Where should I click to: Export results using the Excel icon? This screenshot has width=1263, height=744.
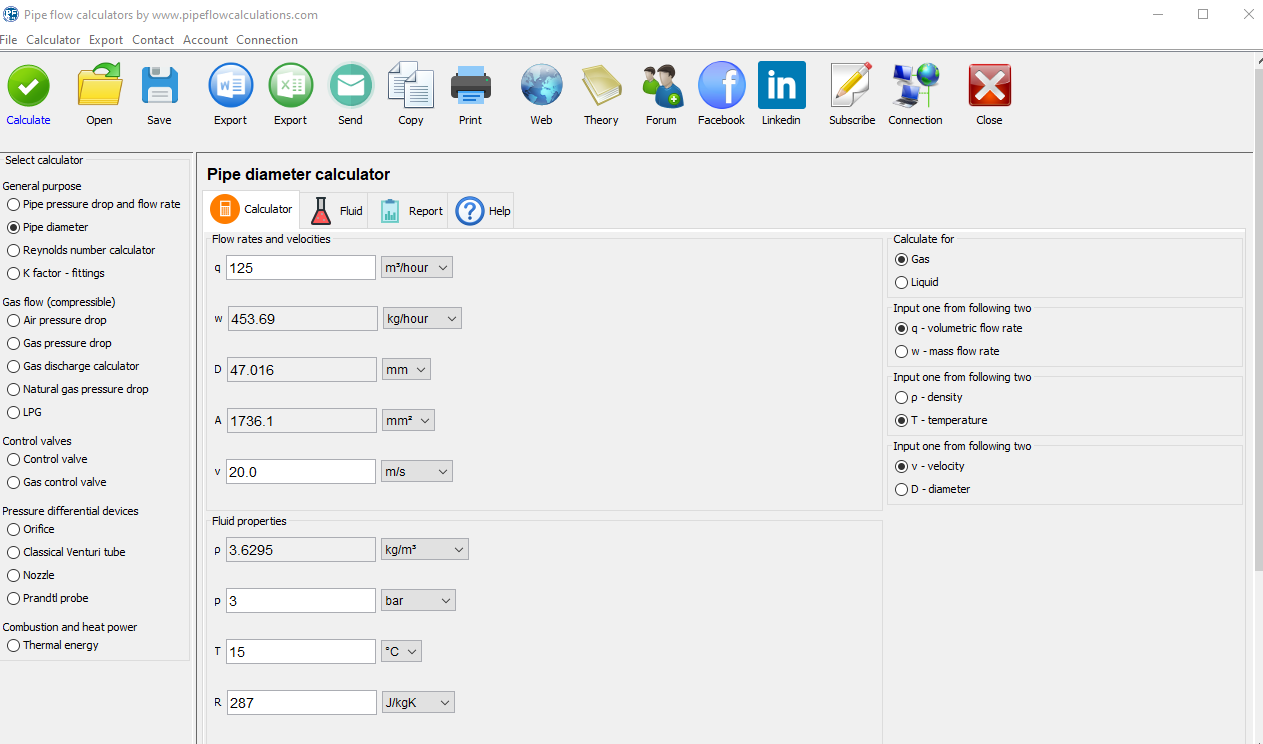(290, 87)
